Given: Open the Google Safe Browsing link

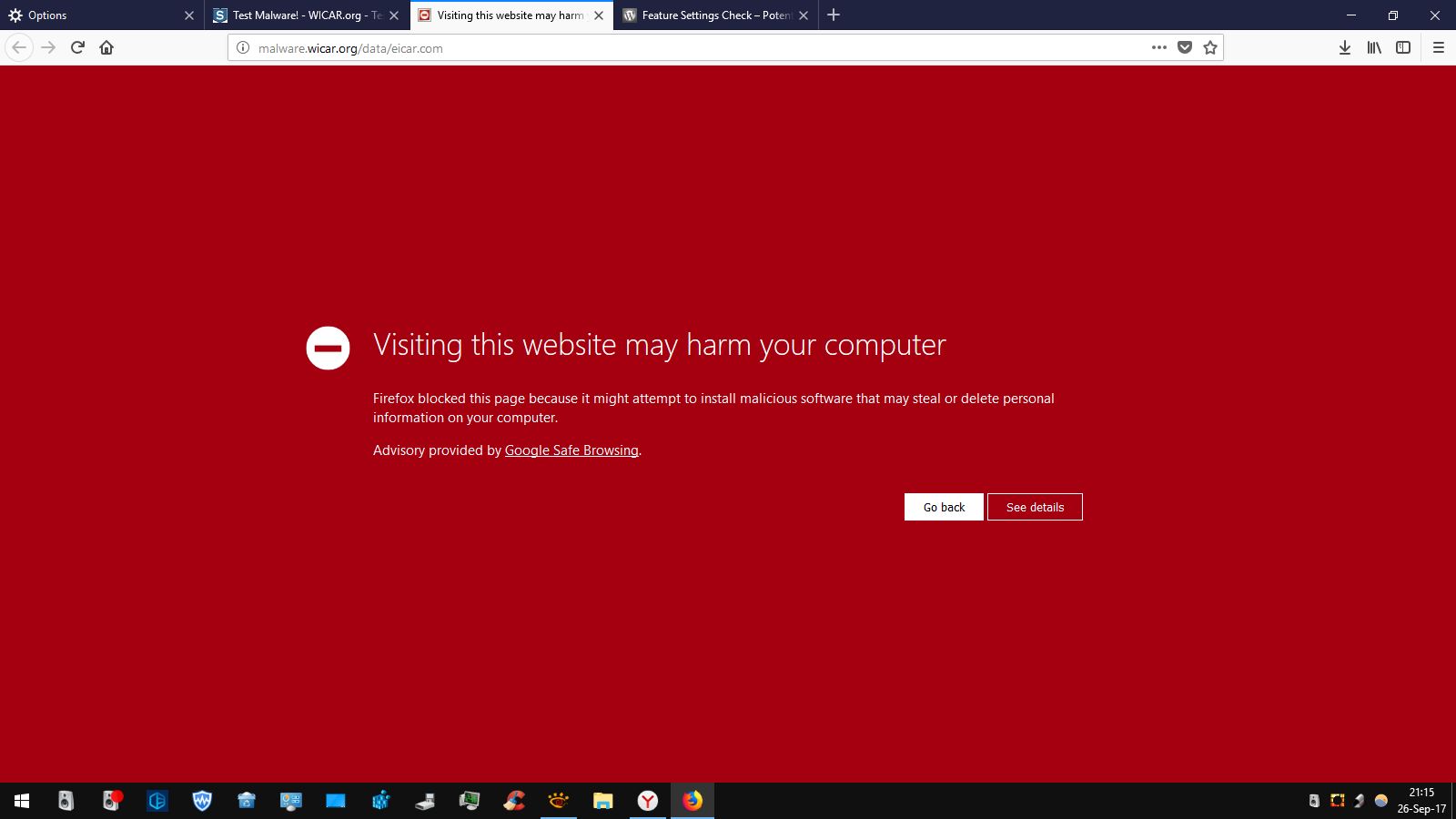Looking at the screenshot, I should 571,450.
